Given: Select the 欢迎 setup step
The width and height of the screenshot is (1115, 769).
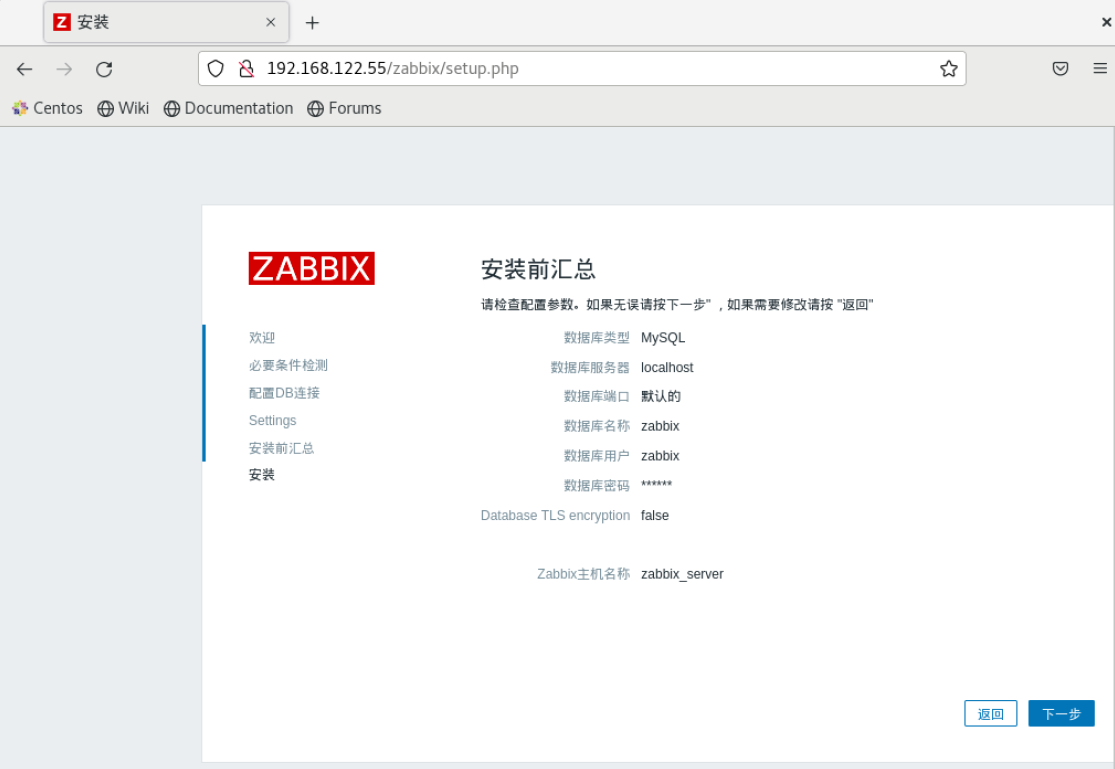Looking at the screenshot, I should click(262, 337).
